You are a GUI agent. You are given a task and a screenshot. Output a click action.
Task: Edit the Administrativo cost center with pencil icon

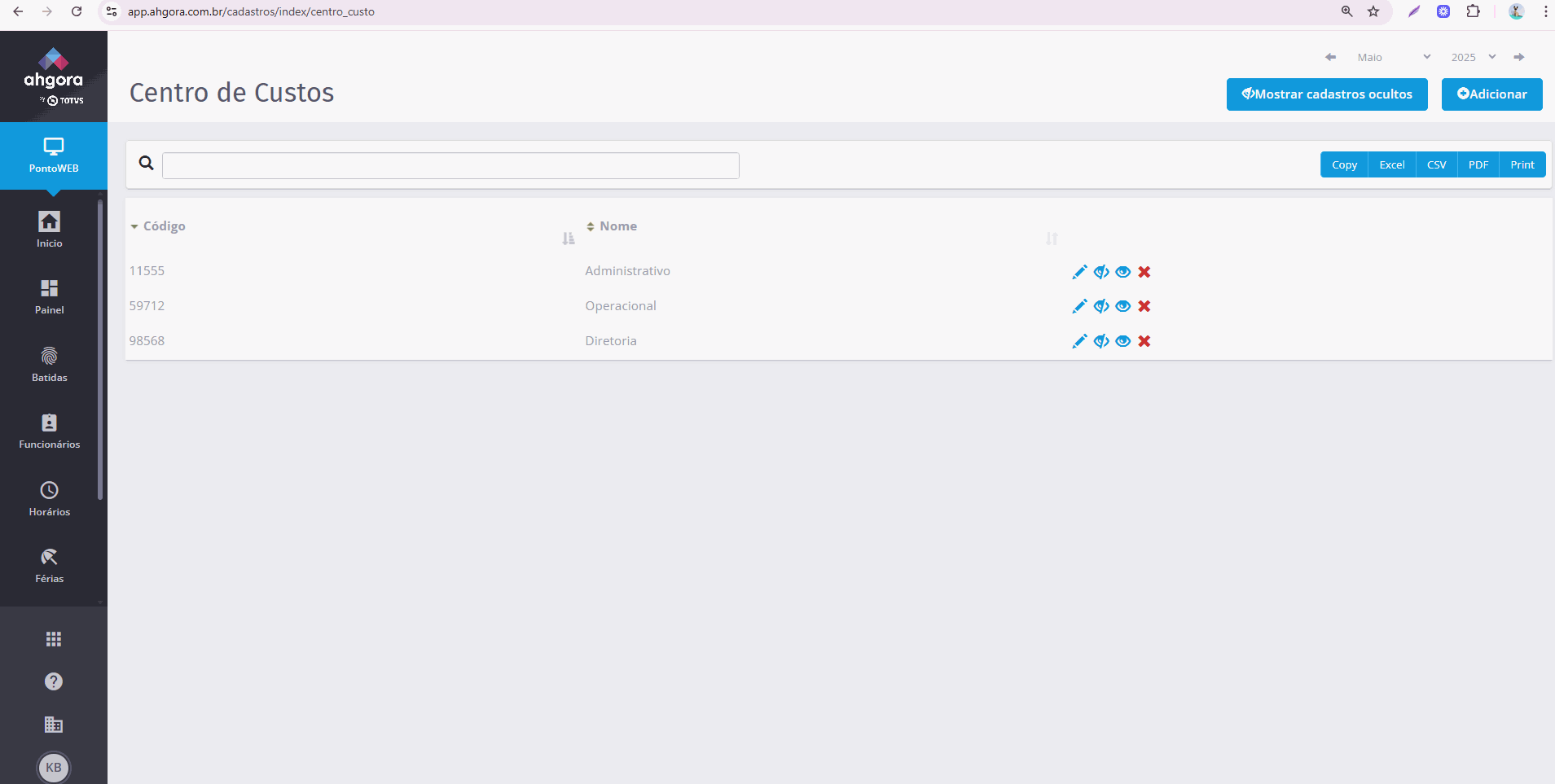point(1079,272)
